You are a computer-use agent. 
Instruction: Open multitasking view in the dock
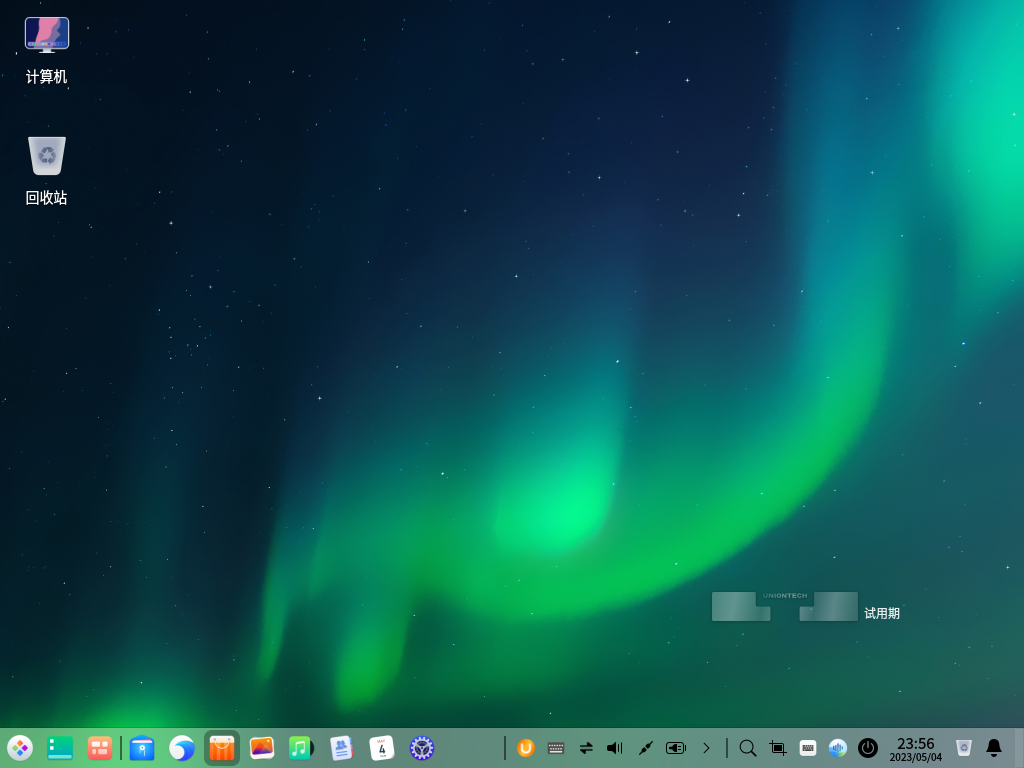coord(100,748)
